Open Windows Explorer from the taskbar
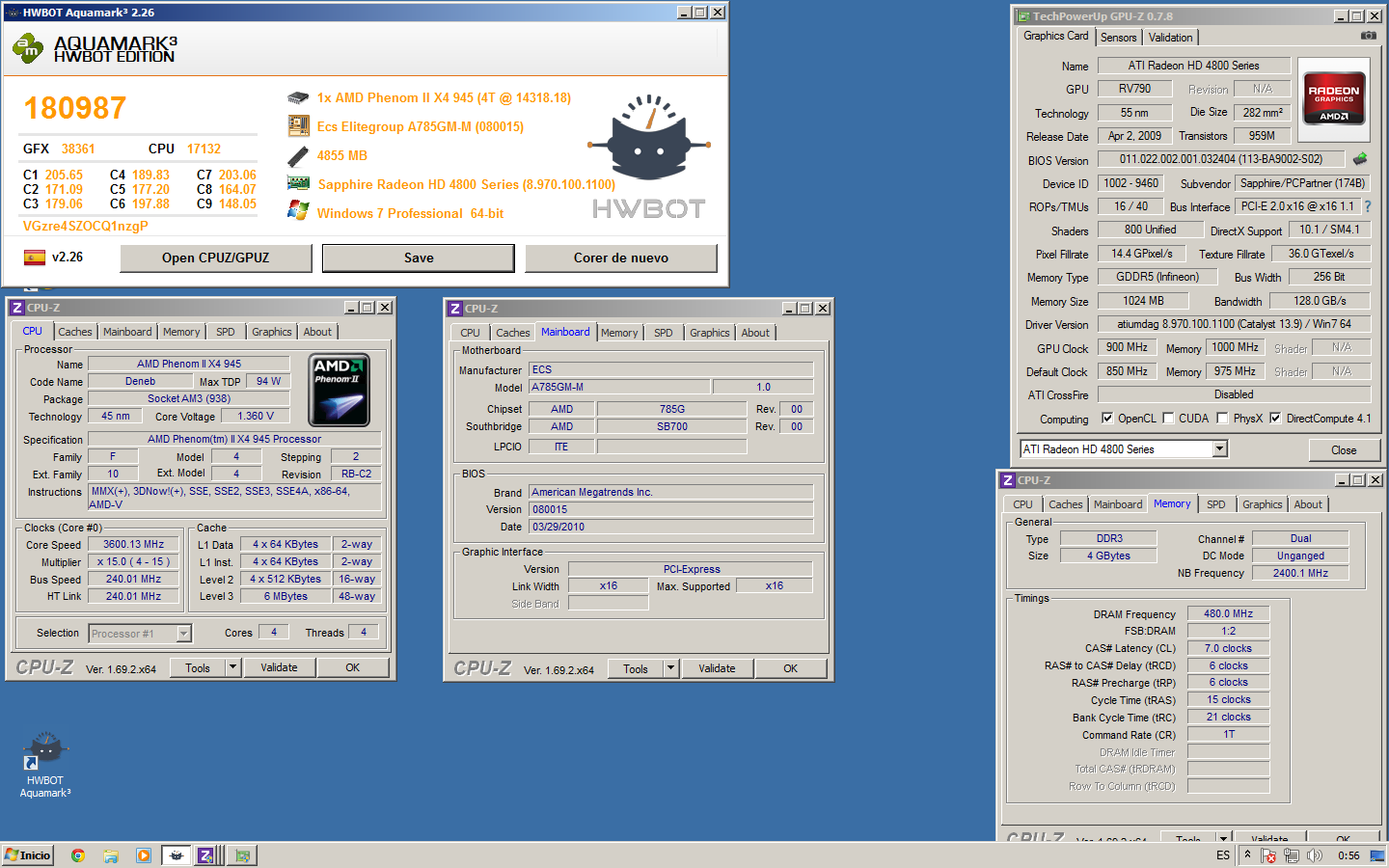Viewport: 1389px width, 868px height. 111,855
